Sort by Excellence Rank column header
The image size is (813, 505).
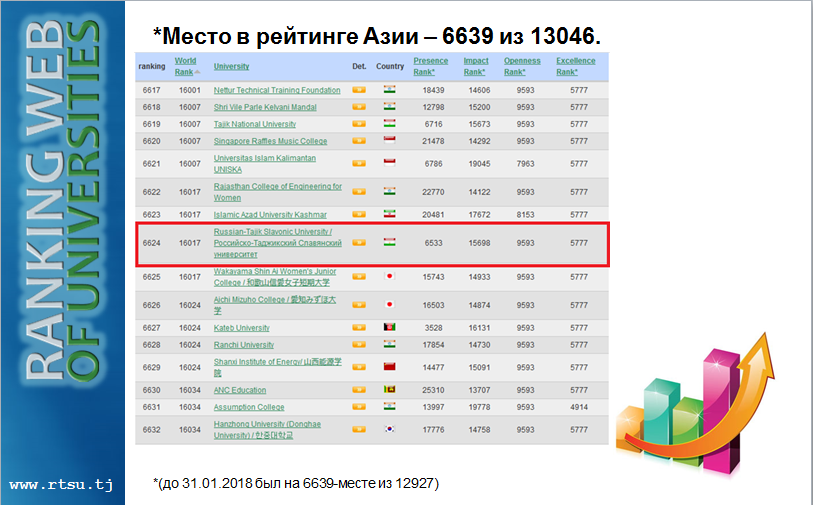point(576,66)
